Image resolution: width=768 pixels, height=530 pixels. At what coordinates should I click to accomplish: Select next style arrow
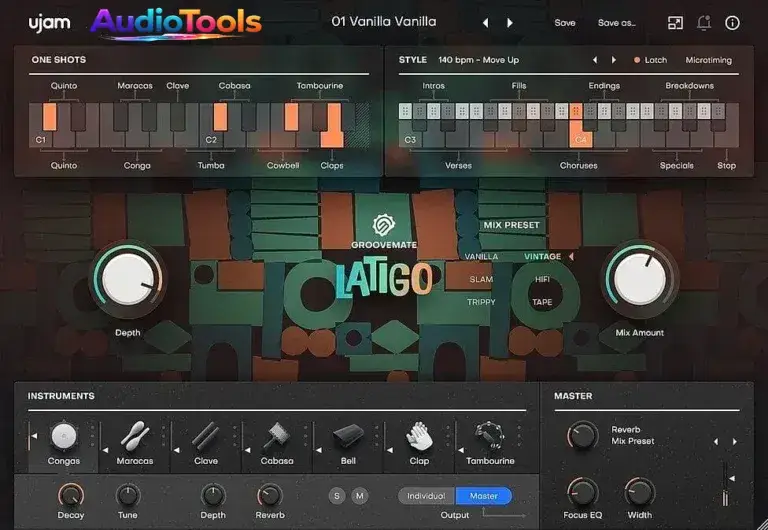coord(614,60)
